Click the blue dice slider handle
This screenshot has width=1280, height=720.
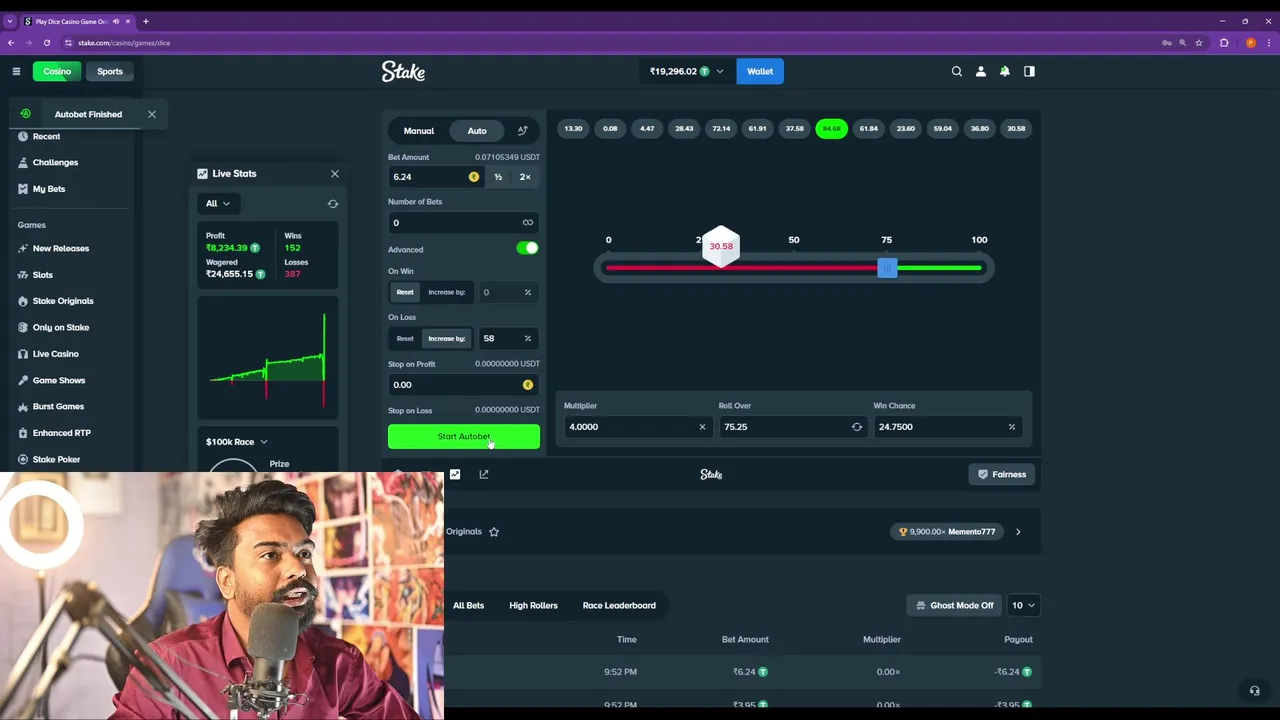pos(887,268)
